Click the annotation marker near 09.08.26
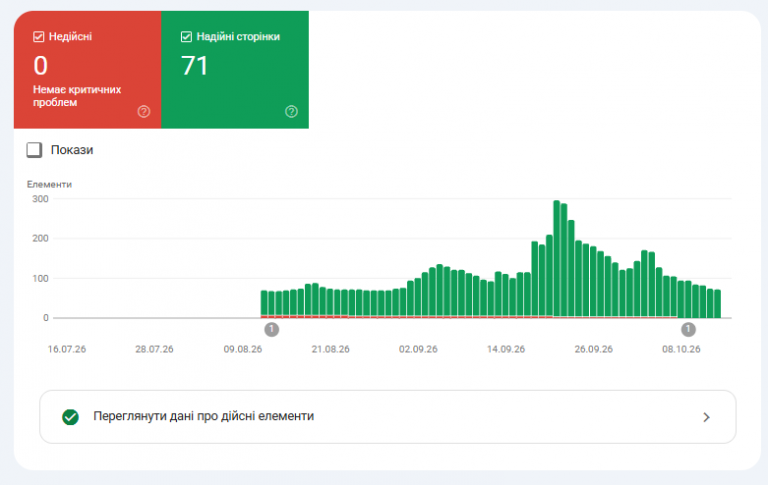The width and height of the screenshot is (768, 485). click(272, 329)
